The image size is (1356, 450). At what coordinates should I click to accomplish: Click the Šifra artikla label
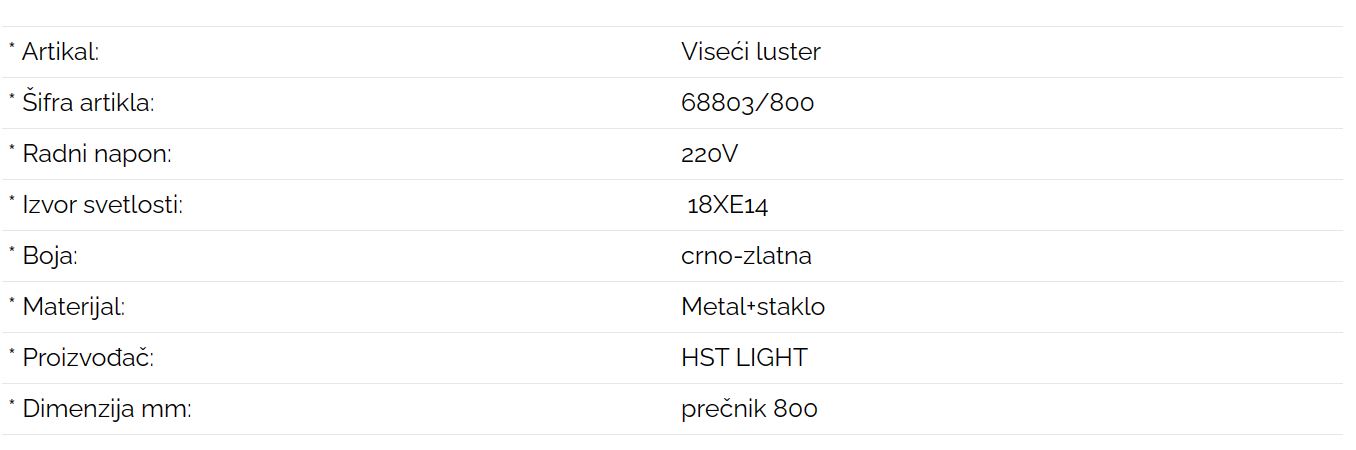coord(88,103)
